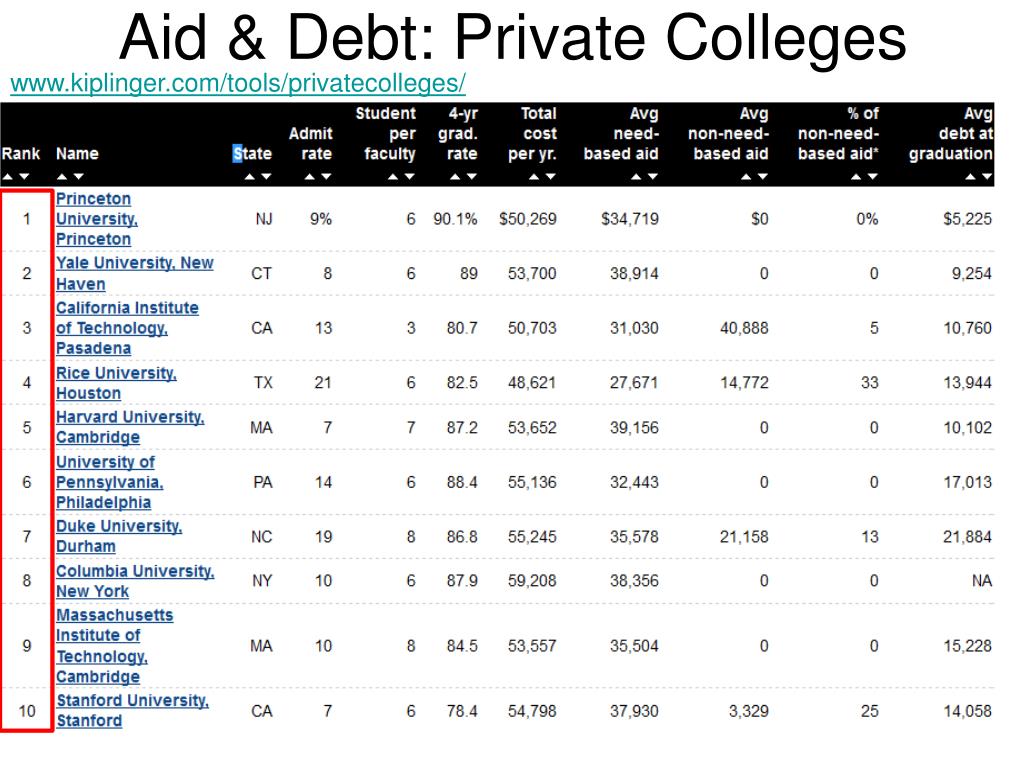The height and width of the screenshot is (768, 1024).
Task: Sort Rank column ascending using up arrow
Action: click(x=8, y=177)
